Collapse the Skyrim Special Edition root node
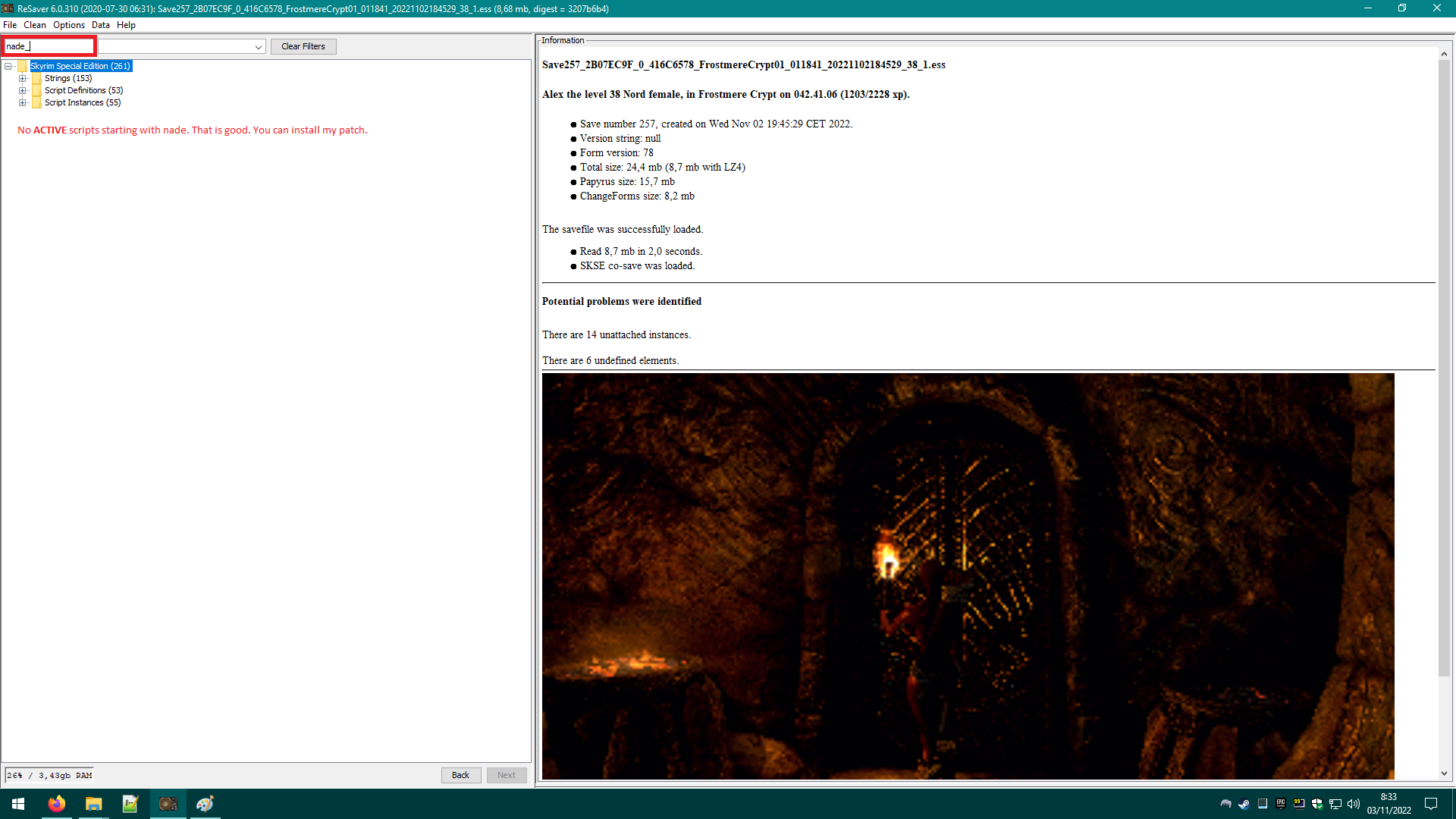 (x=8, y=67)
